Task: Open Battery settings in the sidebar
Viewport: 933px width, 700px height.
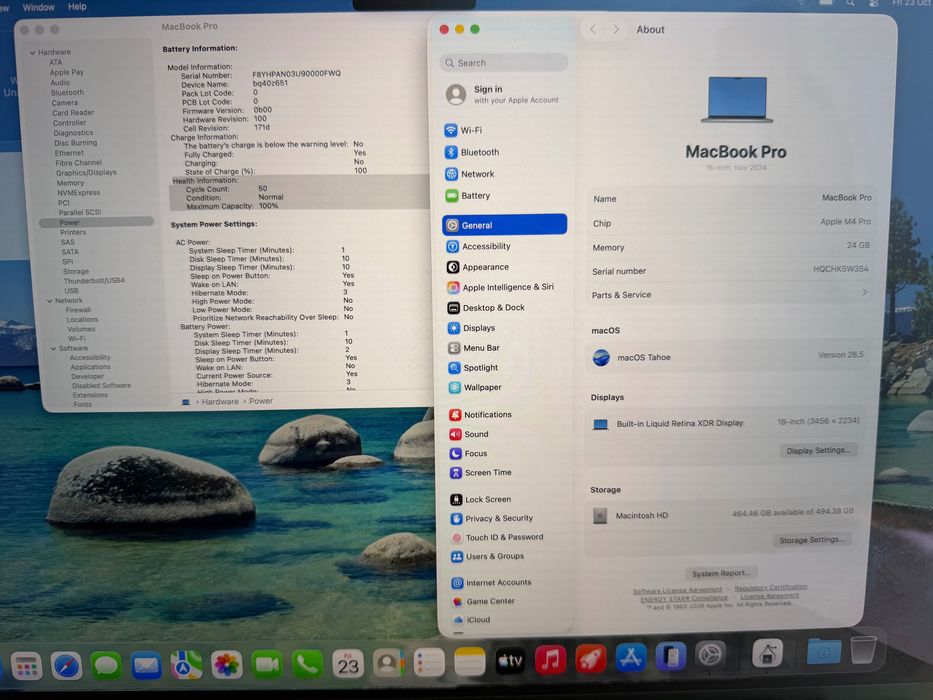Action: (x=468, y=195)
